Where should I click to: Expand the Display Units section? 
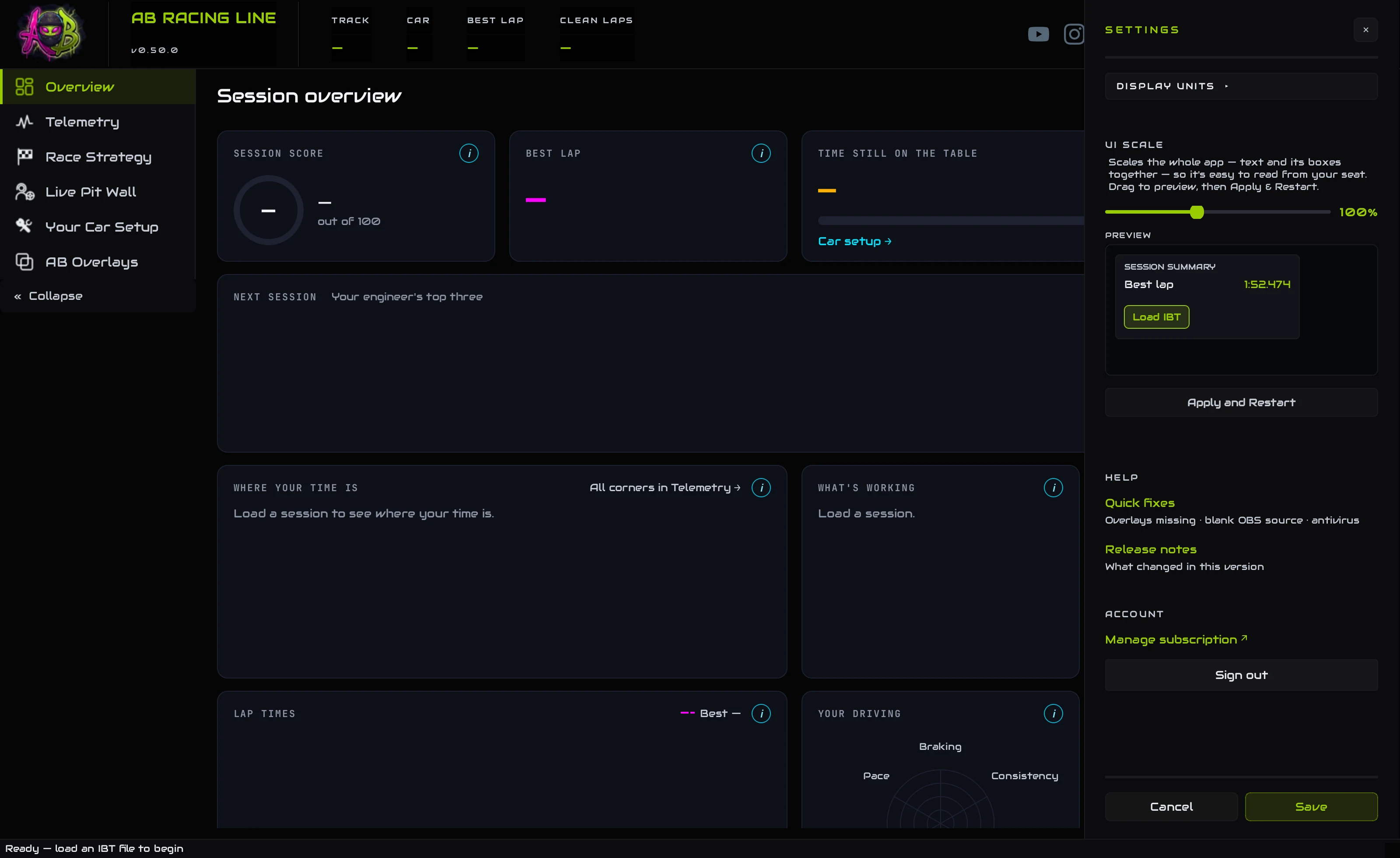(x=1241, y=86)
